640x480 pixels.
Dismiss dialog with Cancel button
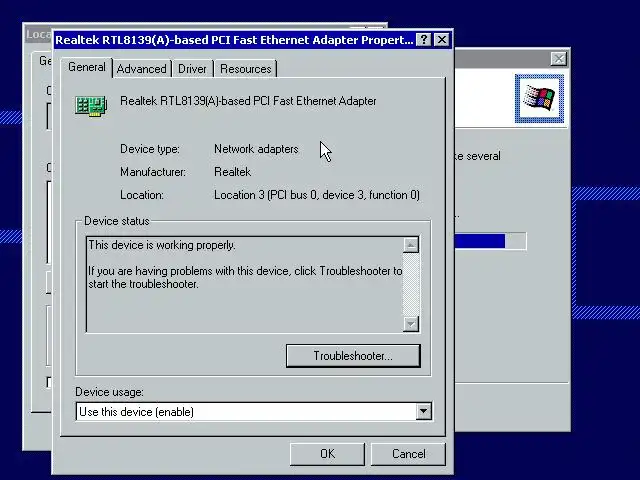(408, 454)
